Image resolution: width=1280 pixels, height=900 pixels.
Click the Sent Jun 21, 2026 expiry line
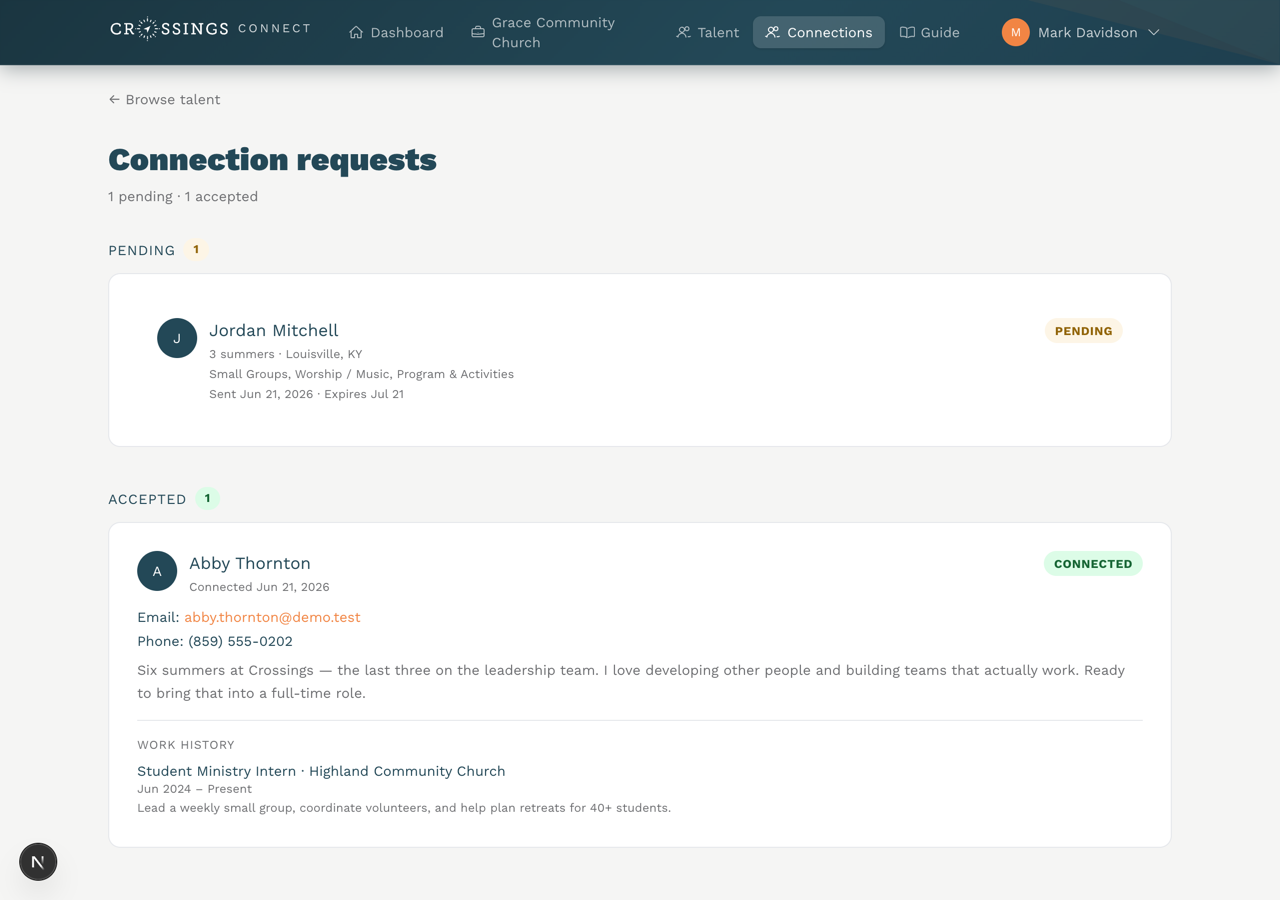[306, 394]
